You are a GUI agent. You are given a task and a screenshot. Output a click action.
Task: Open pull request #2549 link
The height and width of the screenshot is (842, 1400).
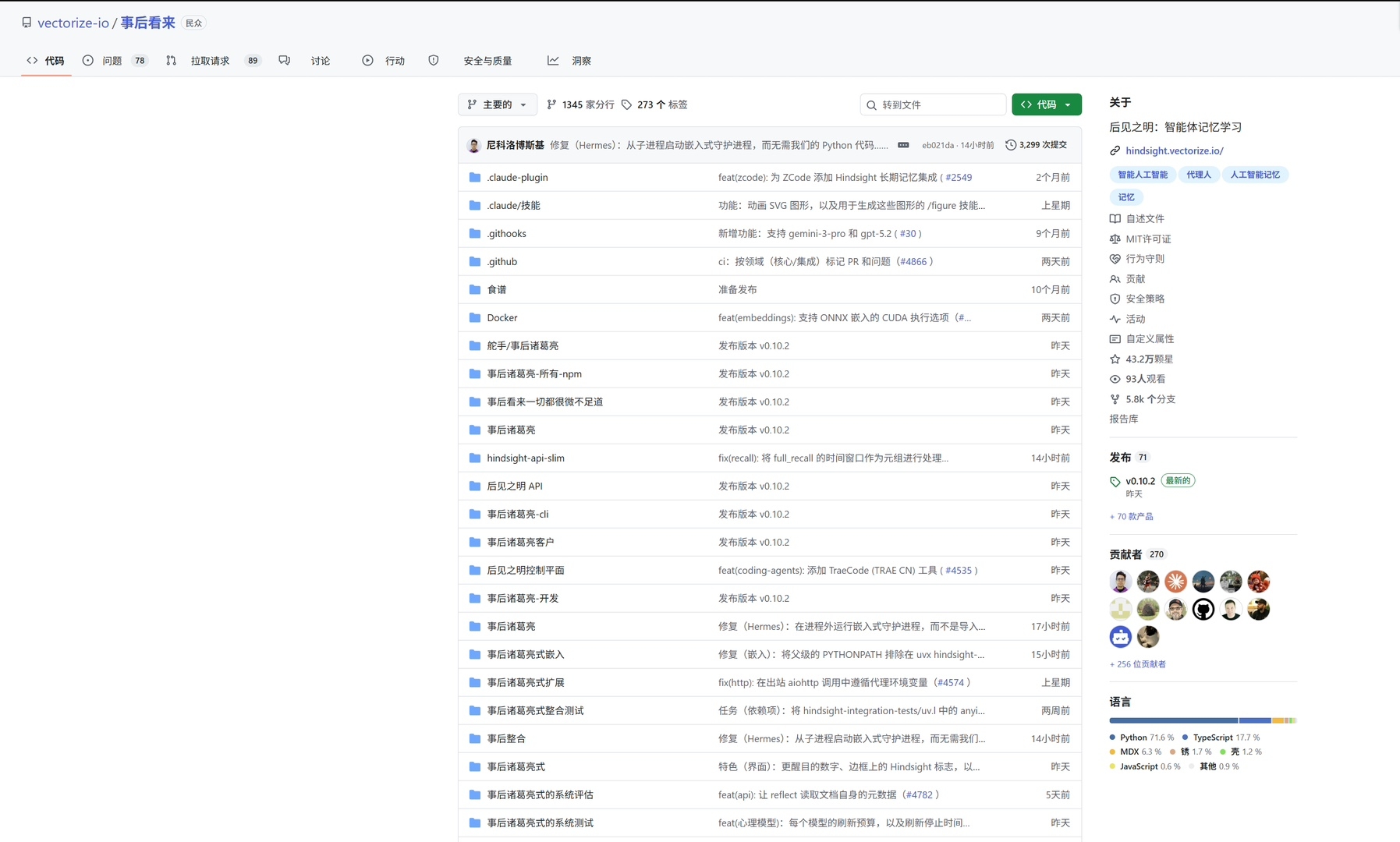tap(959, 178)
